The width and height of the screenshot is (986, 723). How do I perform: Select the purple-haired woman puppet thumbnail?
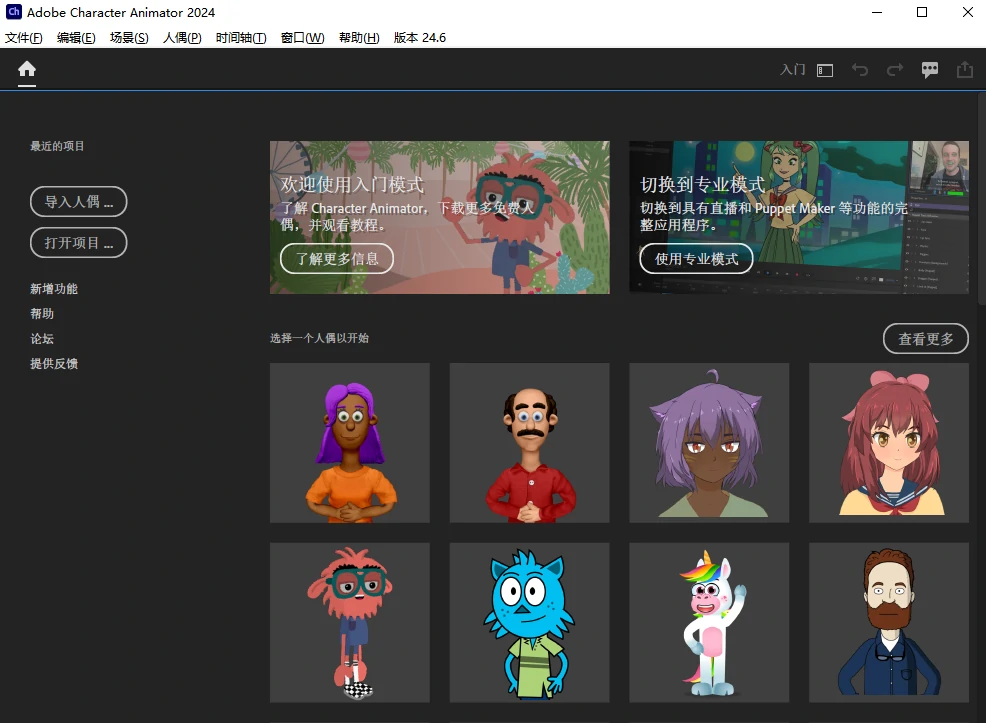coord(349,442)
